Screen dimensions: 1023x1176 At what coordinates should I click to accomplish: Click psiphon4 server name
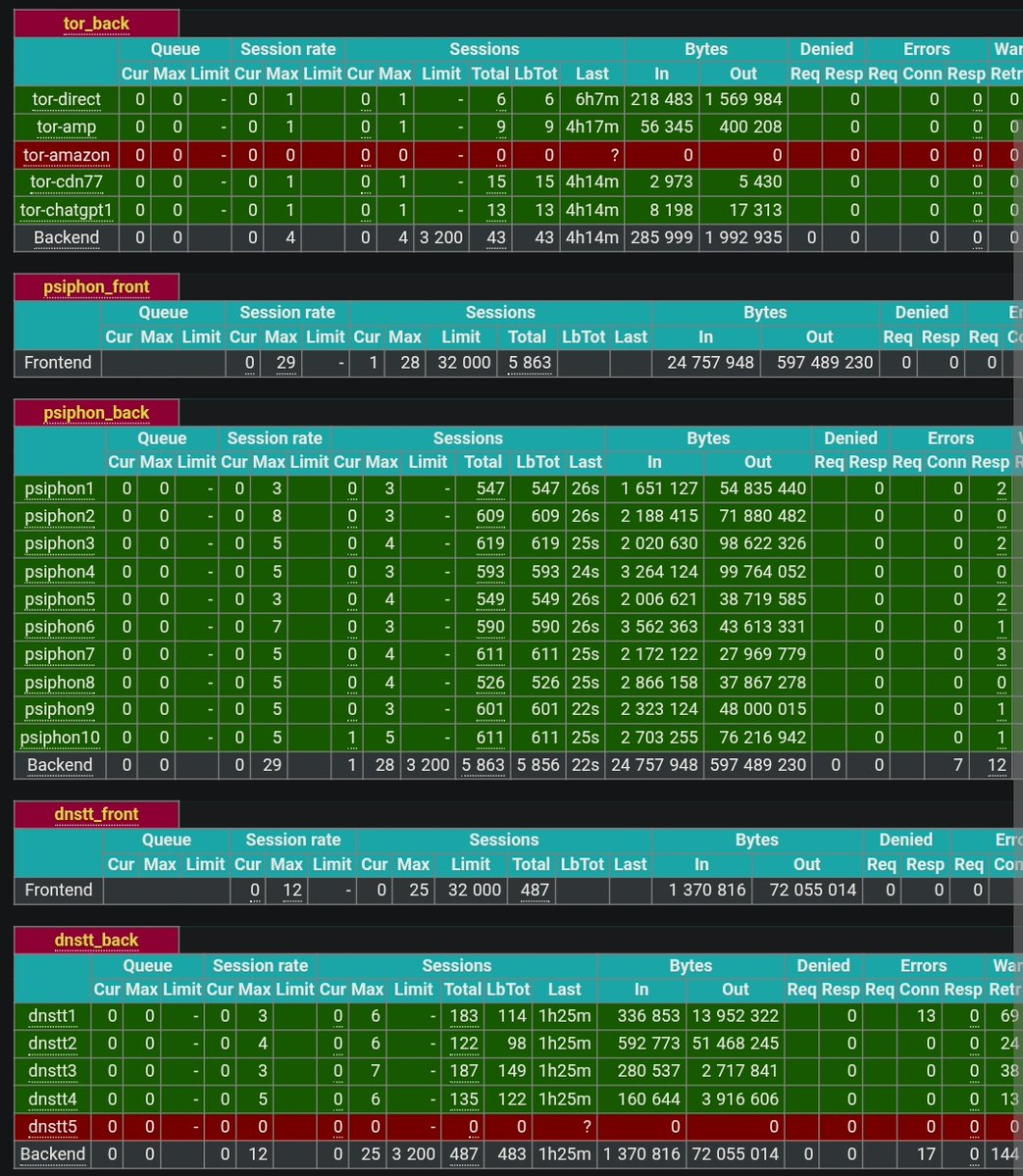(x=59, y=572)
